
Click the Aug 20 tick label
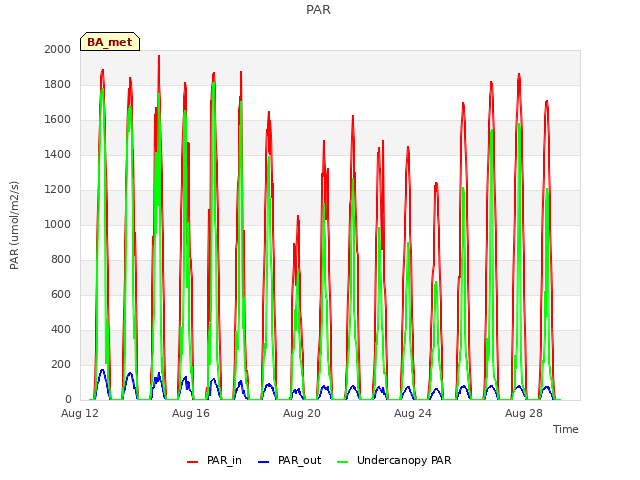pos(302,413)
